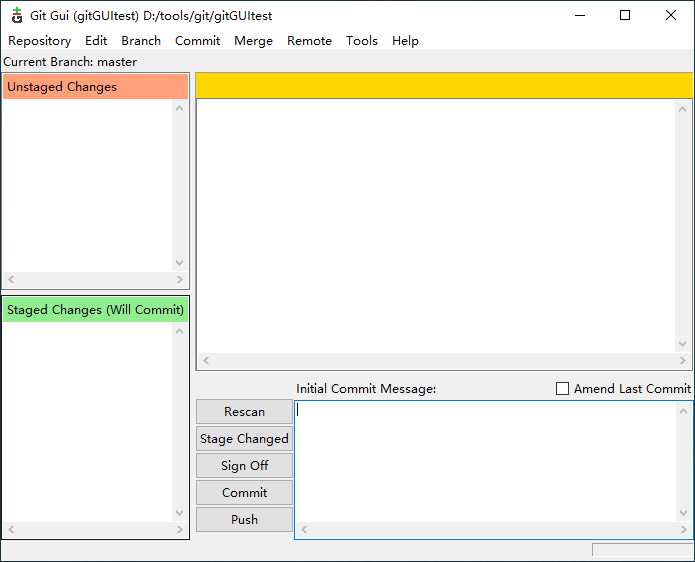Click down arrow of Unstaged Changes scrollbar
Screen dimensions: 695x562
[x=180, y=263]
